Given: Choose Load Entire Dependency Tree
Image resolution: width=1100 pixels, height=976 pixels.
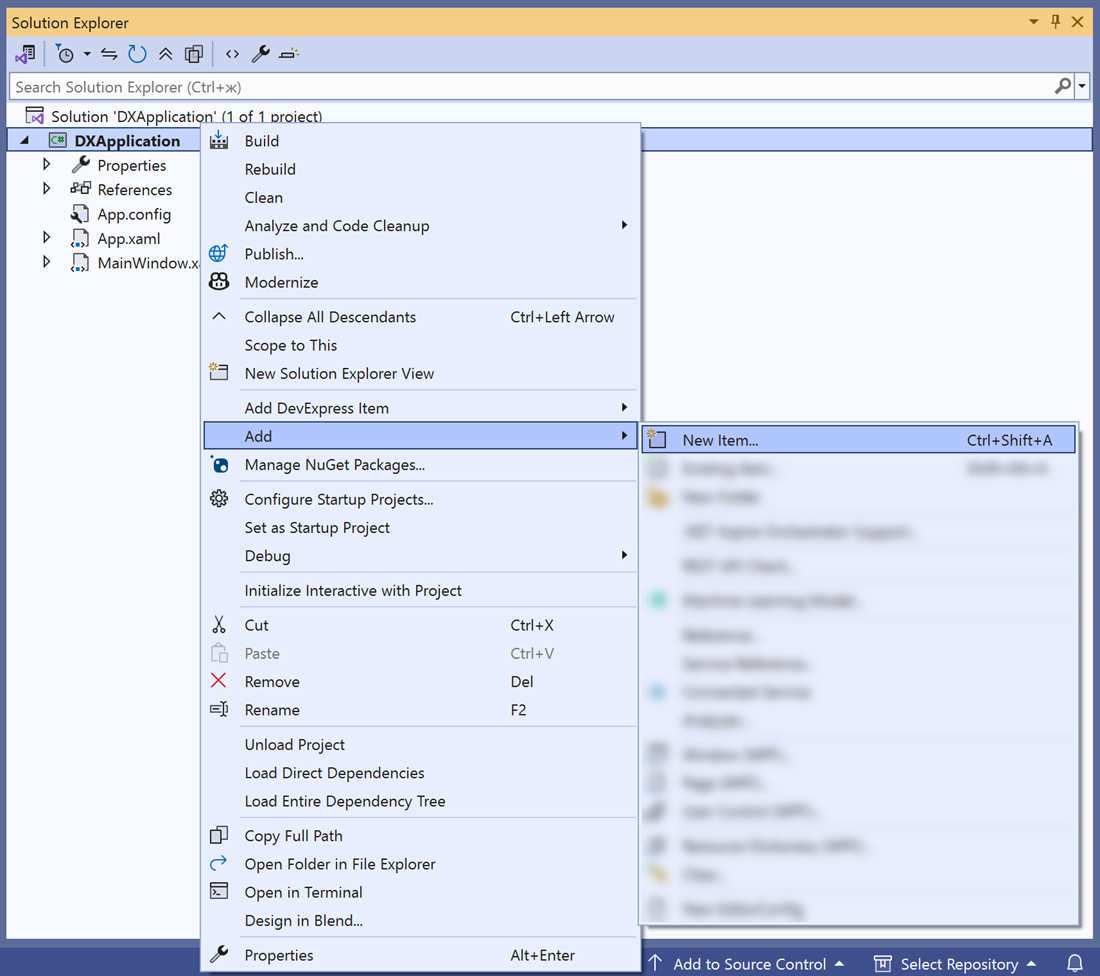Looking at the screenshot, I should point(421,801).
